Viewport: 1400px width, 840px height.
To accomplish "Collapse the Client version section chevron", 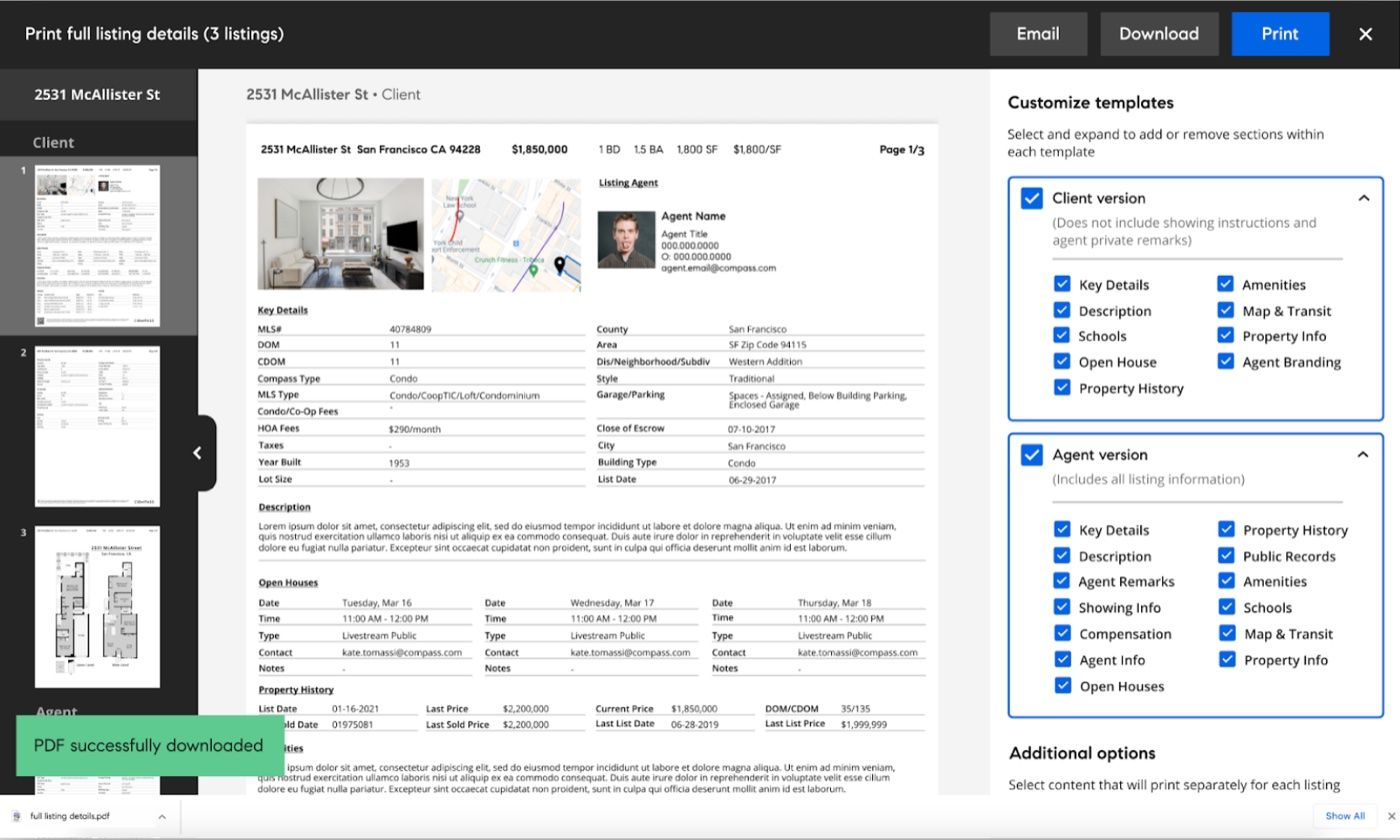I will click(x=1363, y=198).
